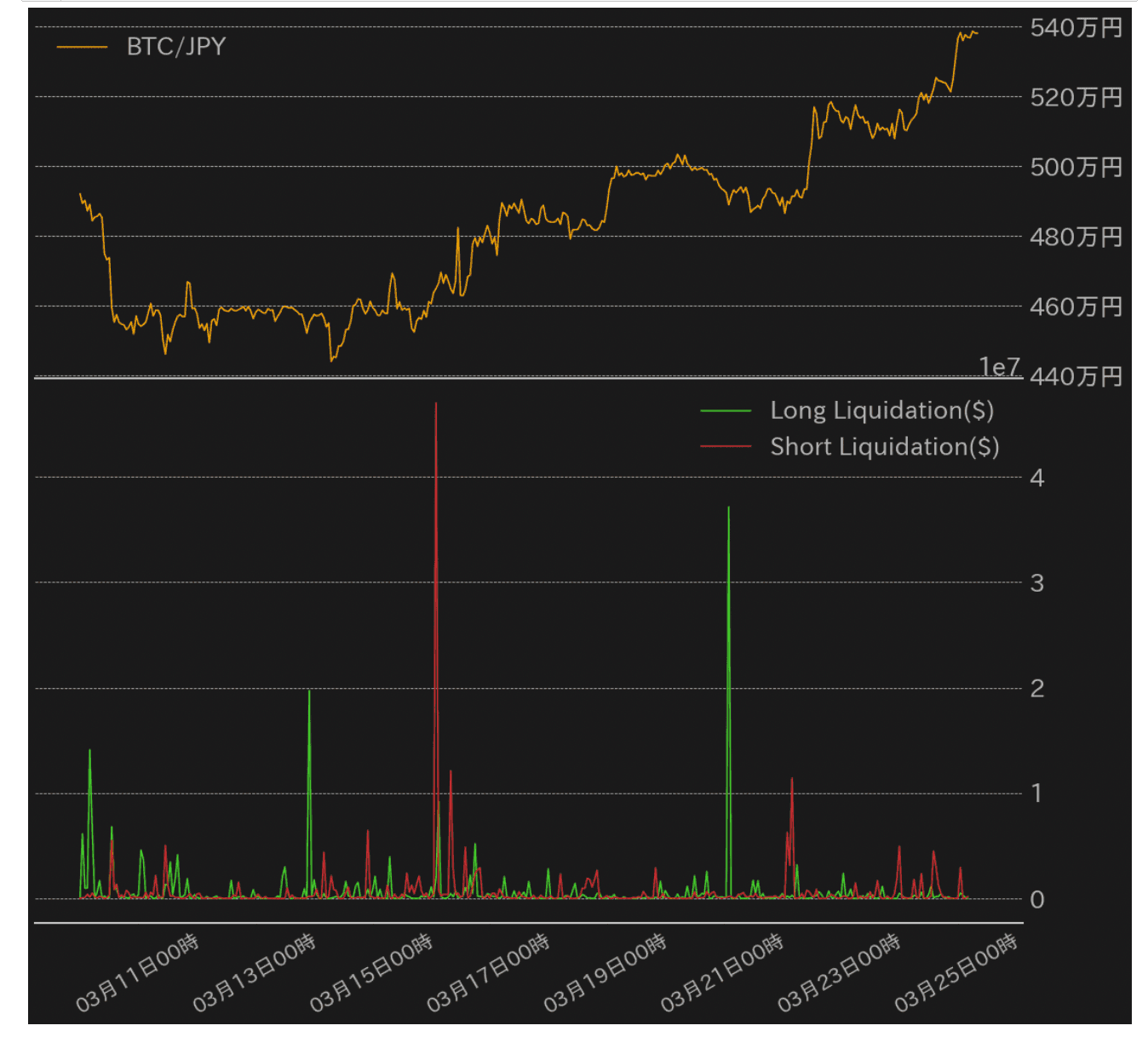This screenshot has width=1148, height=1037.
Task: Select the 03月15日00時 date axis label
Action: [x=371, y=972]
